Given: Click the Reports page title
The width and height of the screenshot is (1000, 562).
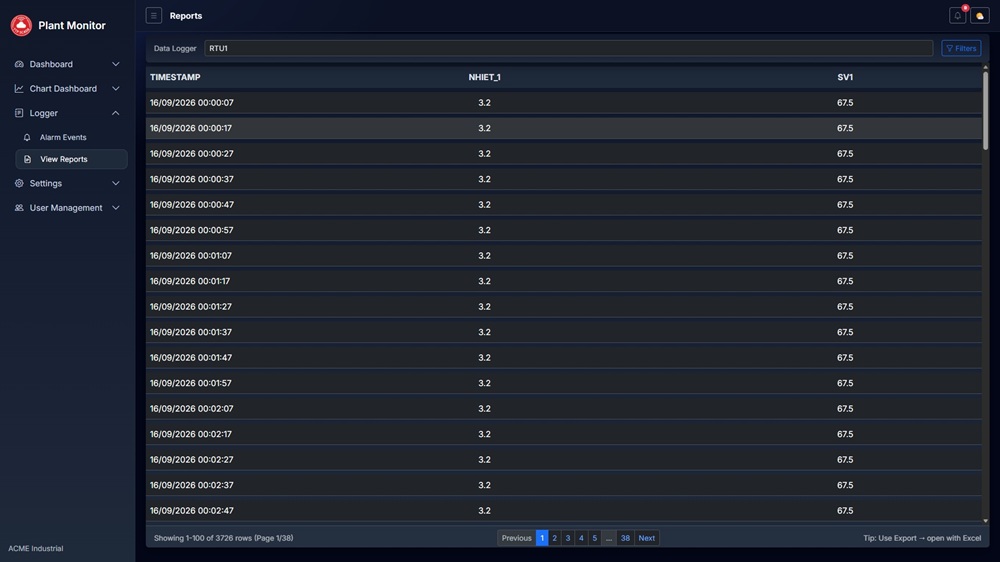Looking at the screenshot, I should 186,16.
